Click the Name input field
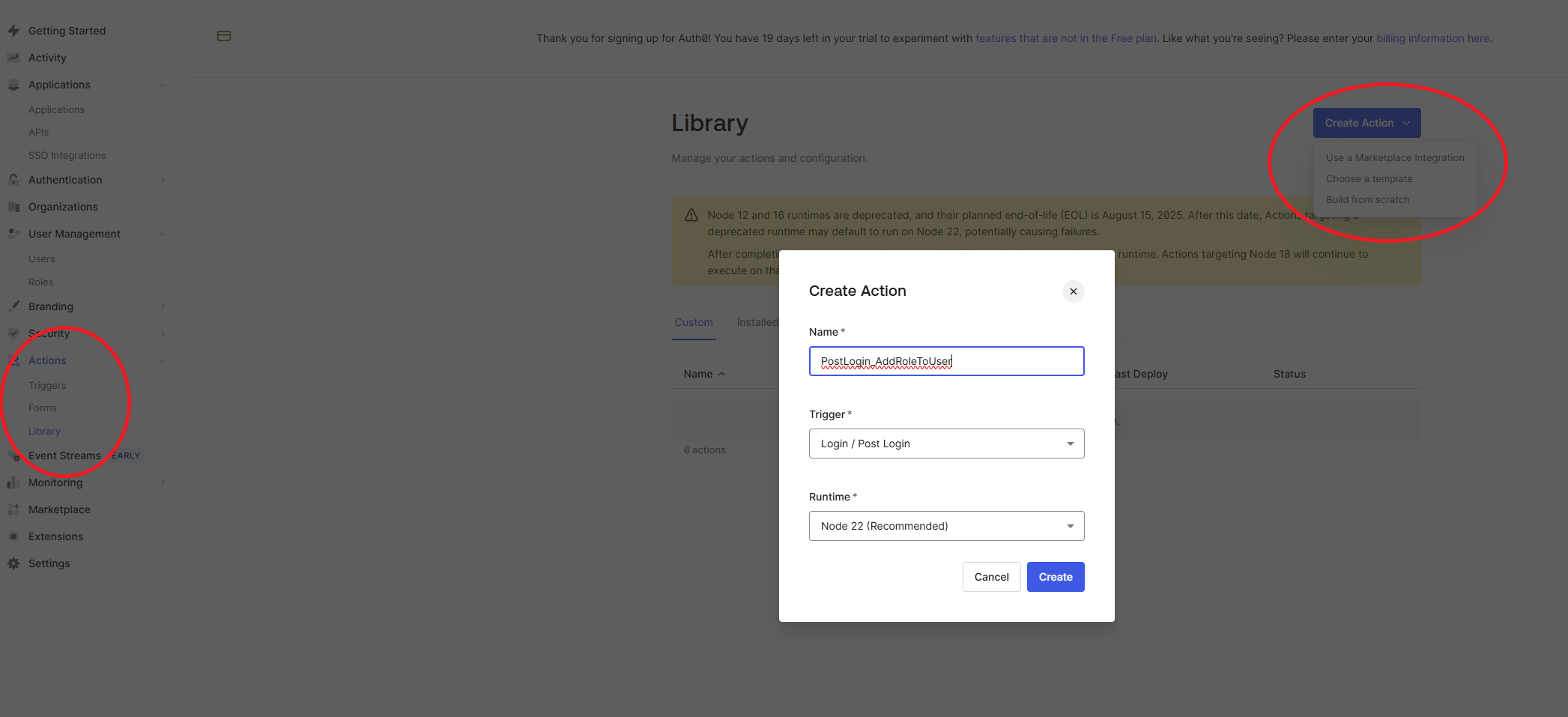 click(946, 361)
